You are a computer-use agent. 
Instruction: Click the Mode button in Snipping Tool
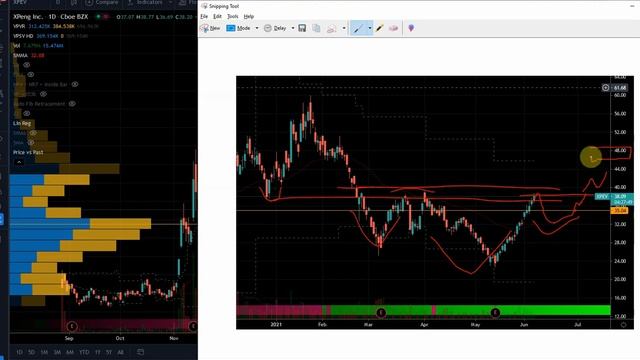click(x=239, y=28)
